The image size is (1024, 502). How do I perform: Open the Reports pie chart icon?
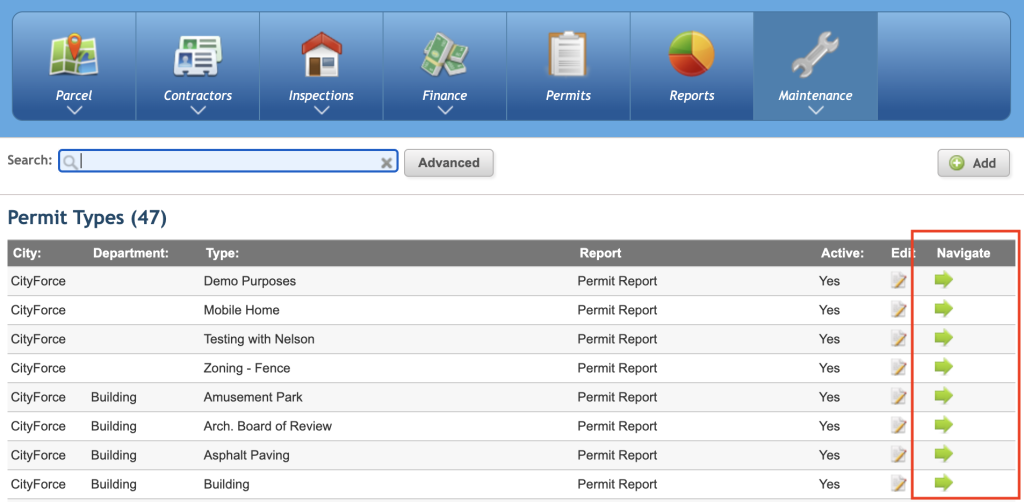coord(692,54)
